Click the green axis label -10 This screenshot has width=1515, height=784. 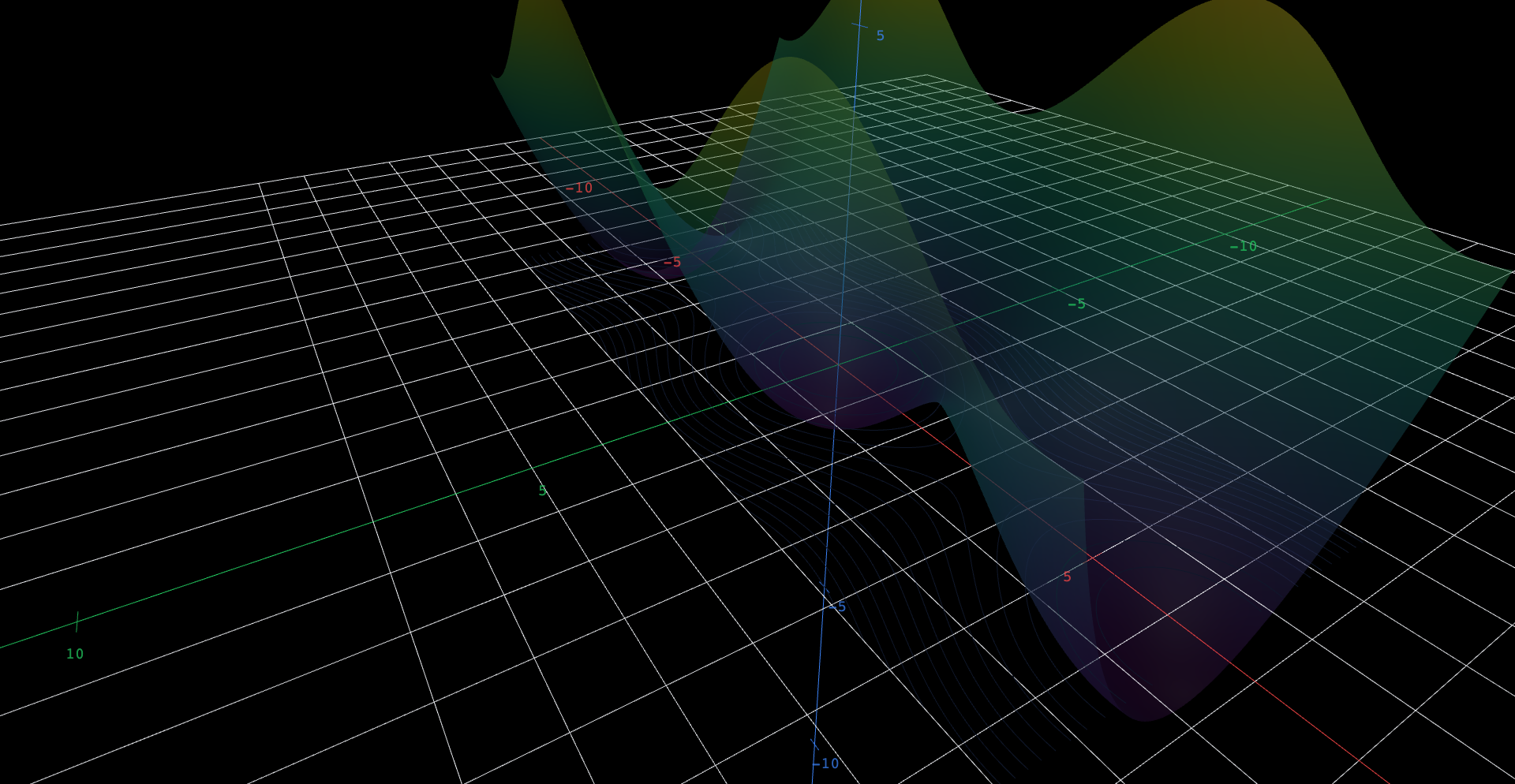(1244, 246)
